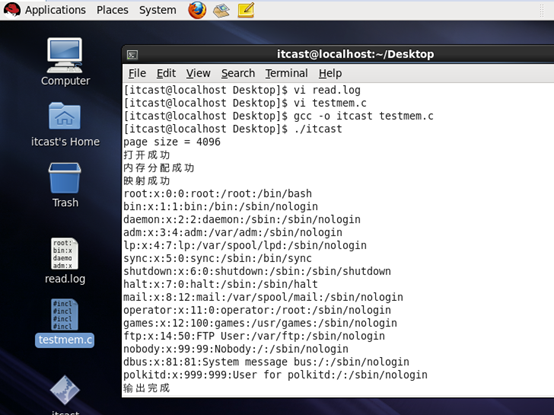Click the operator:x:11:0 passwd line
Image resolution: width=554 pixels, height=415 pixels.
coord(257,310)
